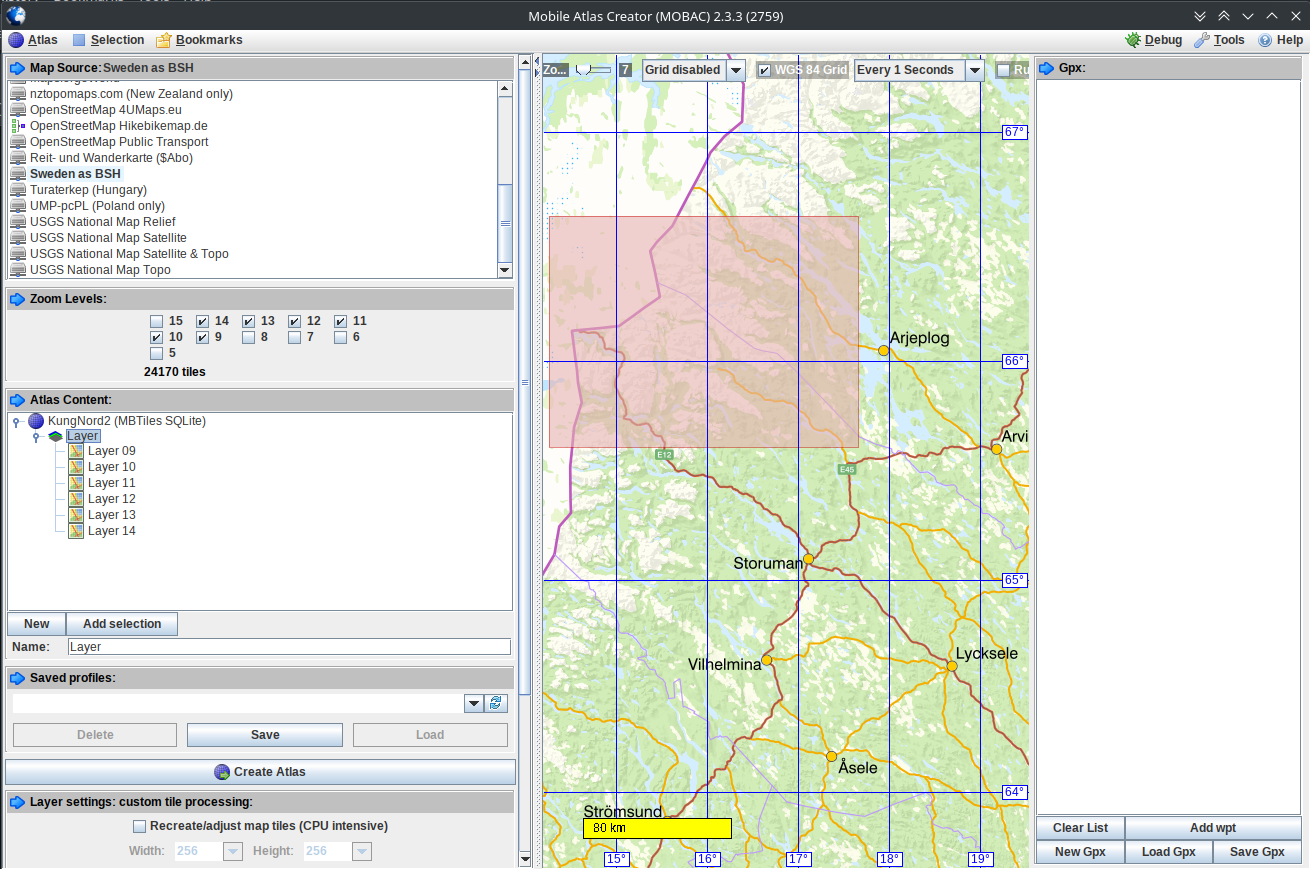Click the Debug bug icon
Screen dimensions: 1310x869
click(1133, 40)
